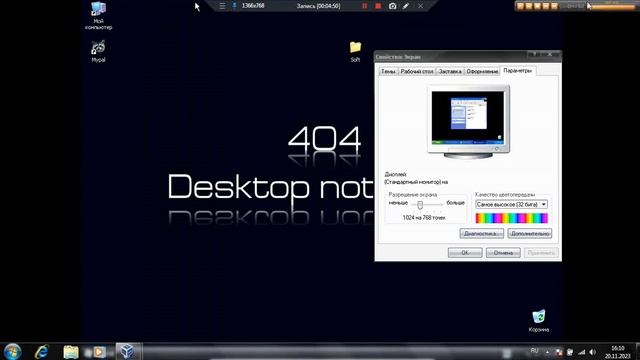Switch to the VirtualBox taskbar button

pos(127,351)
